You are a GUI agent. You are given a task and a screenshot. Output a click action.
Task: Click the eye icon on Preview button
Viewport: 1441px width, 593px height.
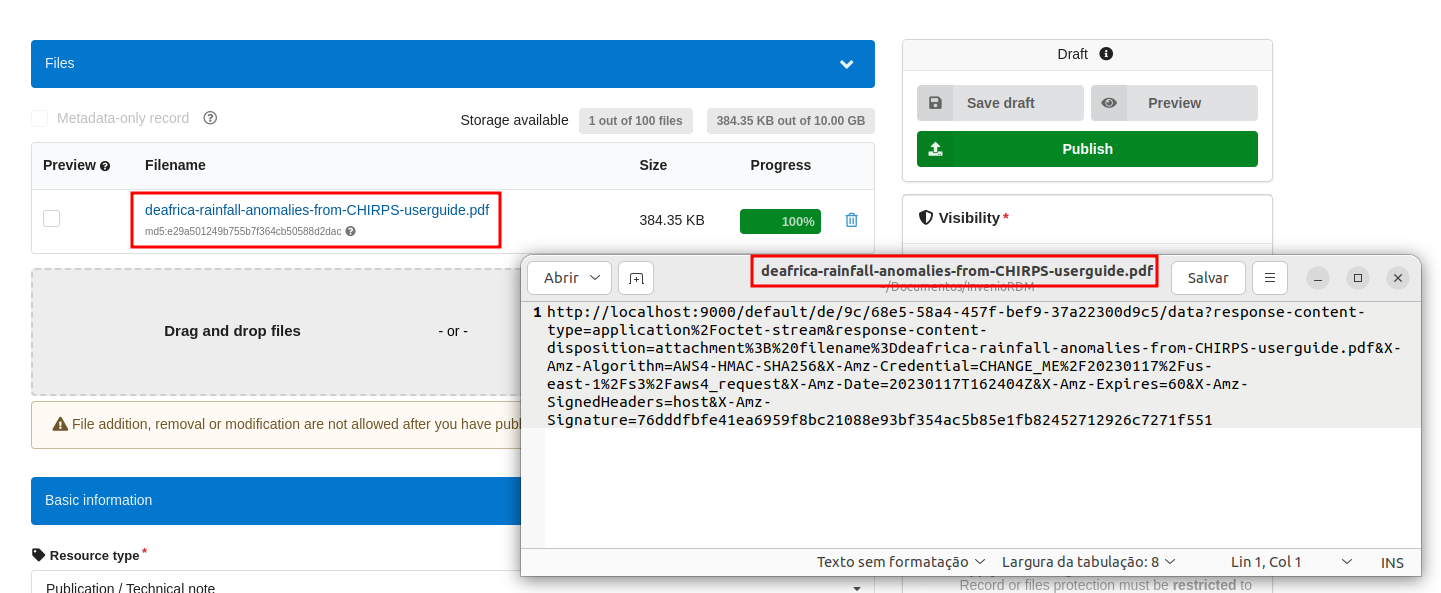point(1109,102)
